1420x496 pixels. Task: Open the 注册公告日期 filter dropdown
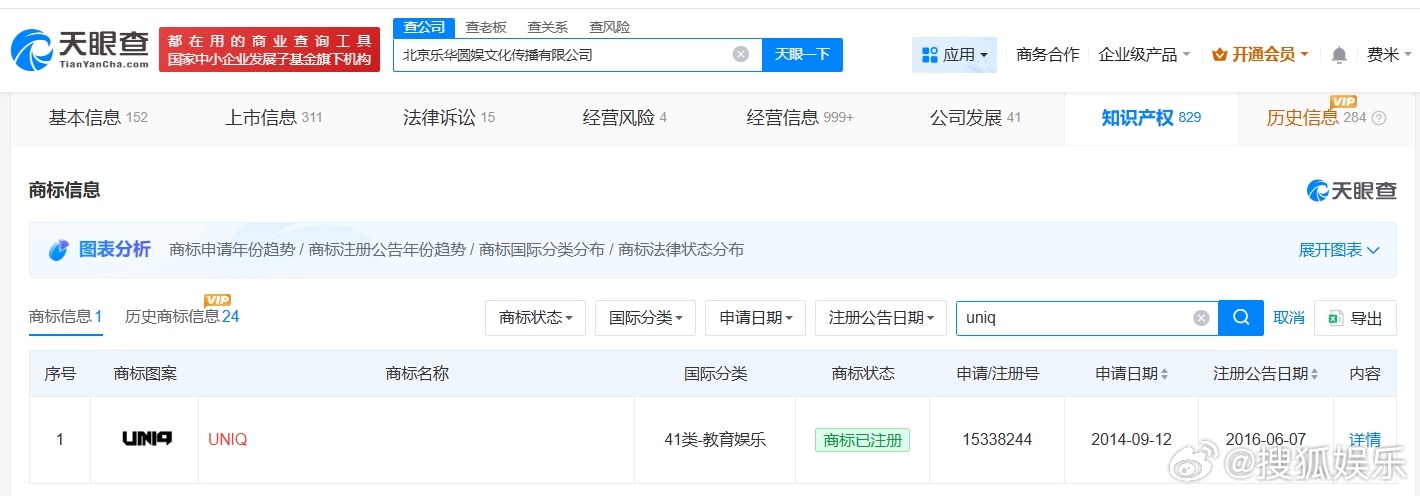coord(881,318)
